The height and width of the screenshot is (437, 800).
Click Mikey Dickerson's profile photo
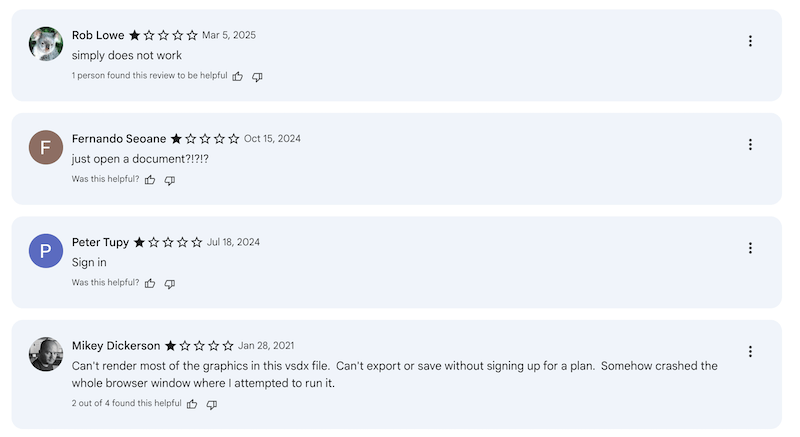pos(46,355)
